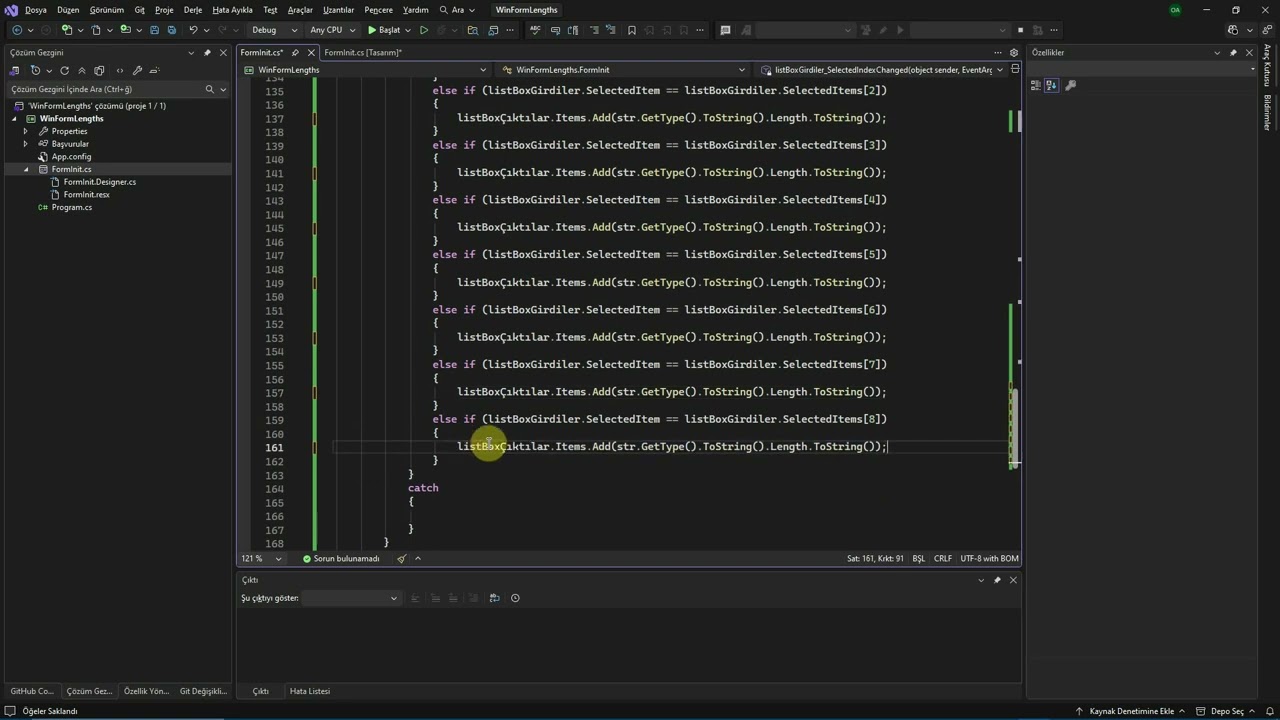The width and height of the screenshot is (1280, 720).
Task: Open properties wrench icon in Çözüm Gezgini
Action: (137, 70)
